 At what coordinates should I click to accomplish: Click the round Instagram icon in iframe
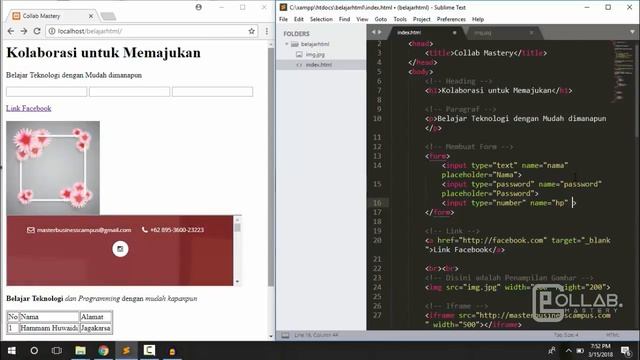coord(120,249)
